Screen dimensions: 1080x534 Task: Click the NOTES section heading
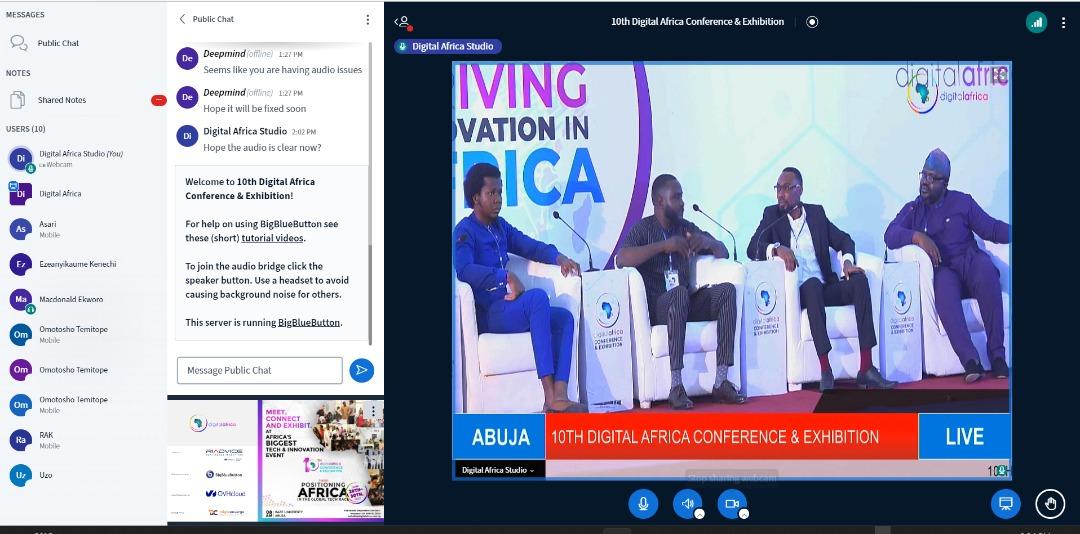(18, 73)
